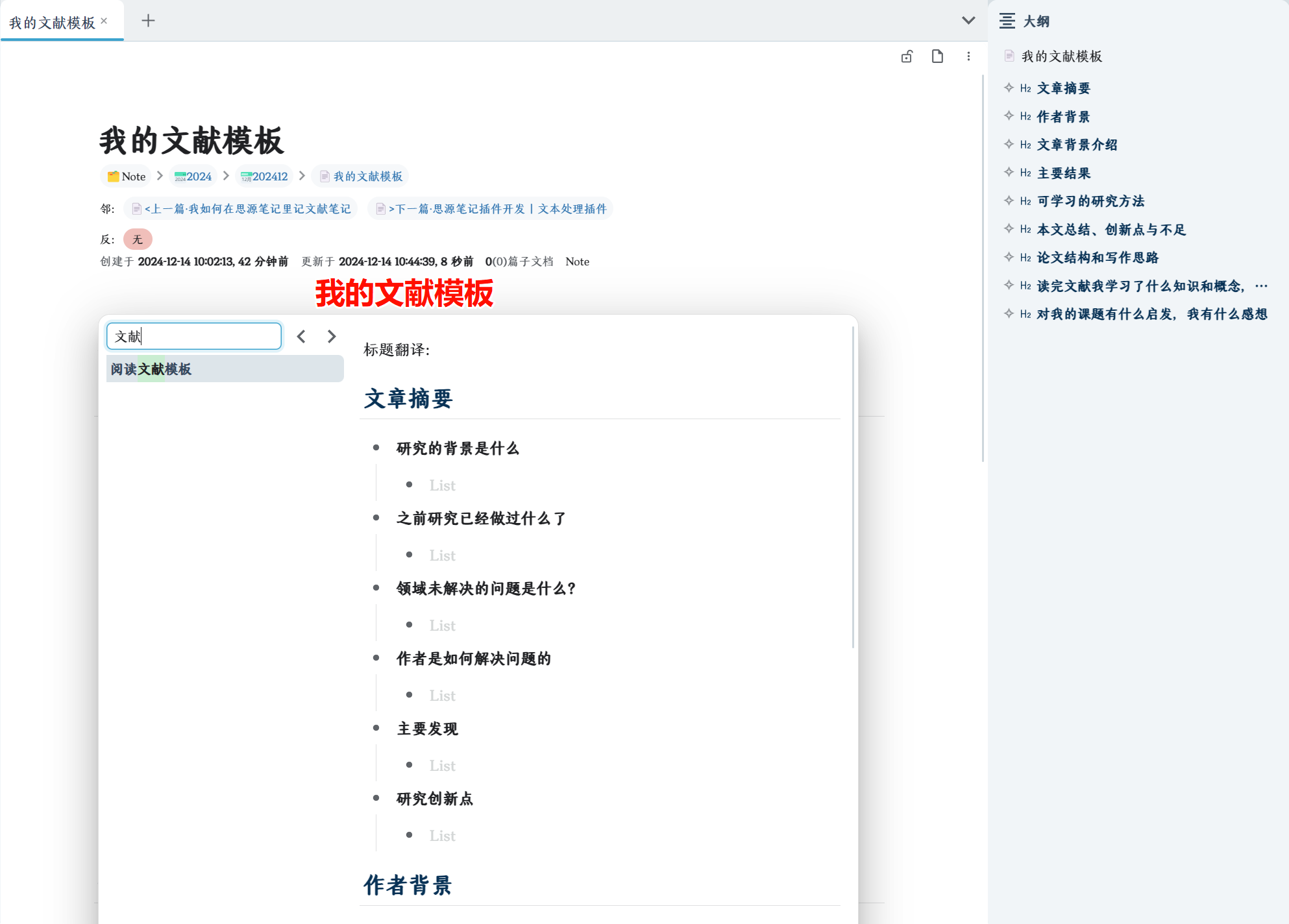The width and height of the screenshot is (1289, 924).
Task: Go to next search result arrow
Action: click(332, 336)
